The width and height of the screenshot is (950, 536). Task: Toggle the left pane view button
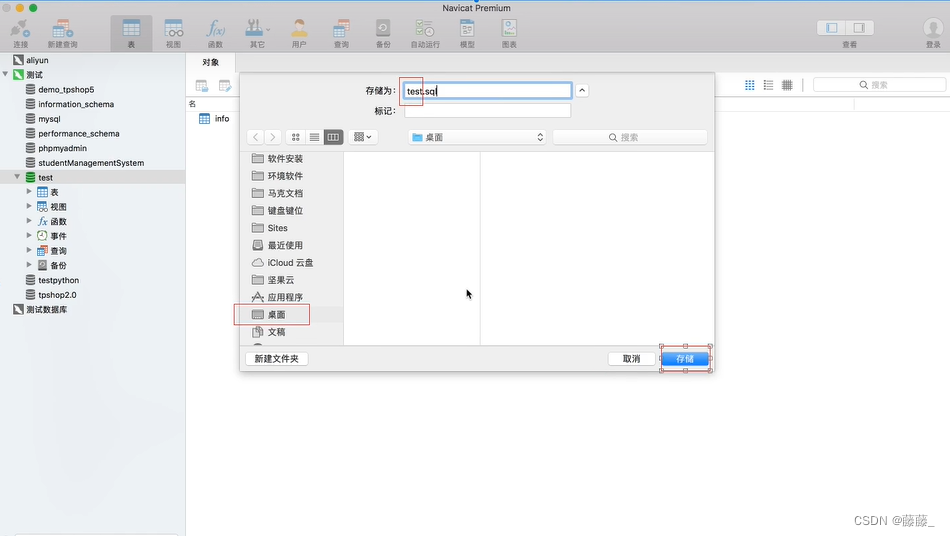[832, 28]
